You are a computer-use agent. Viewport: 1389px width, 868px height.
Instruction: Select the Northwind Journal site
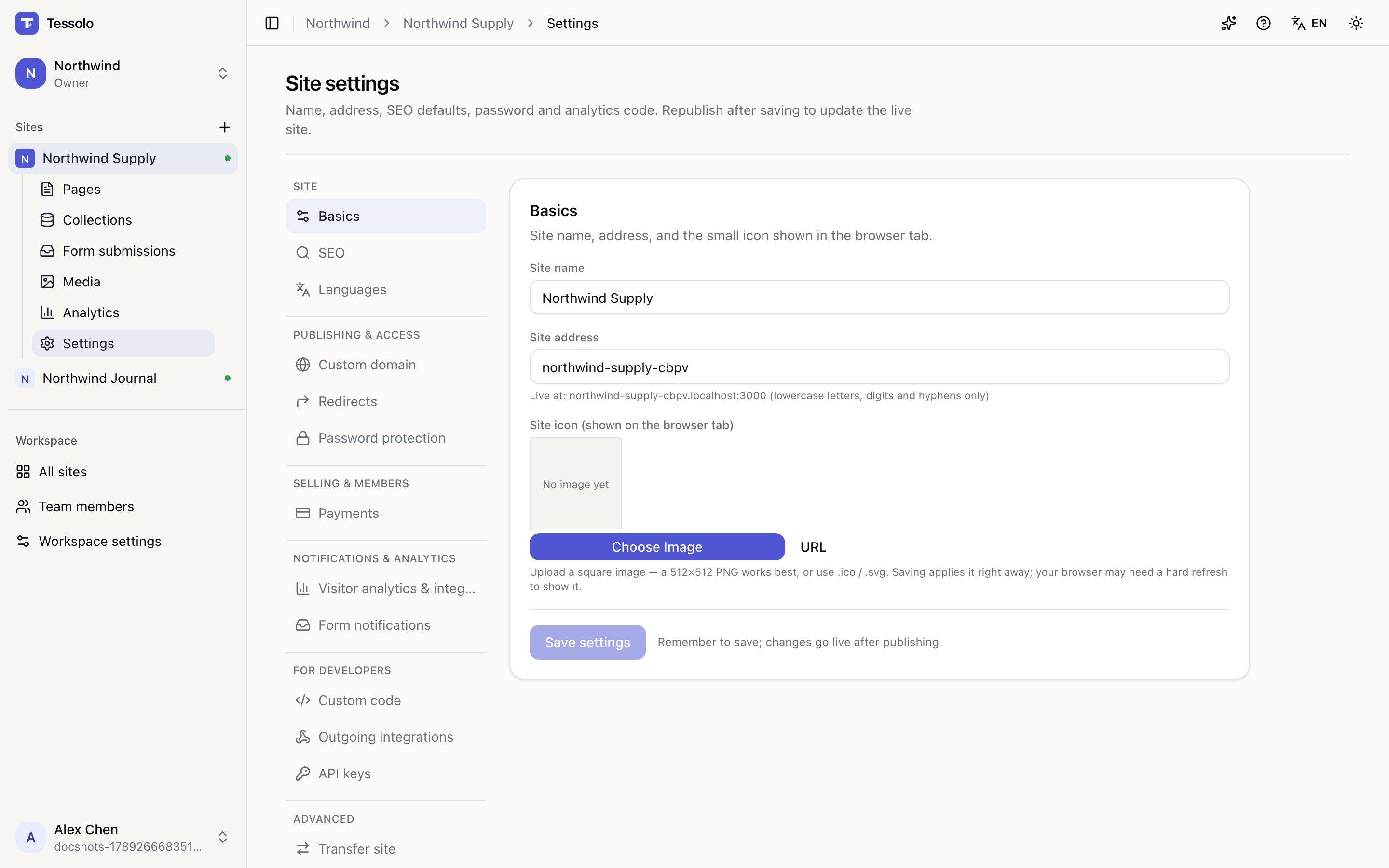123,379
